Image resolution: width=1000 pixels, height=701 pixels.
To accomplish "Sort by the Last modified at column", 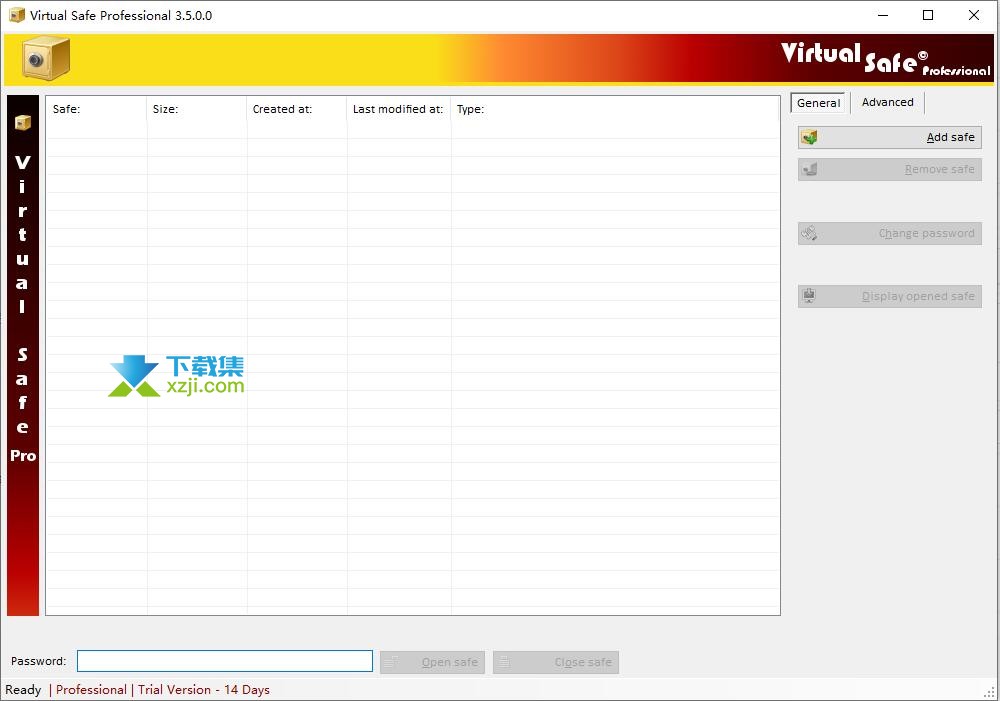I will 399,109.
